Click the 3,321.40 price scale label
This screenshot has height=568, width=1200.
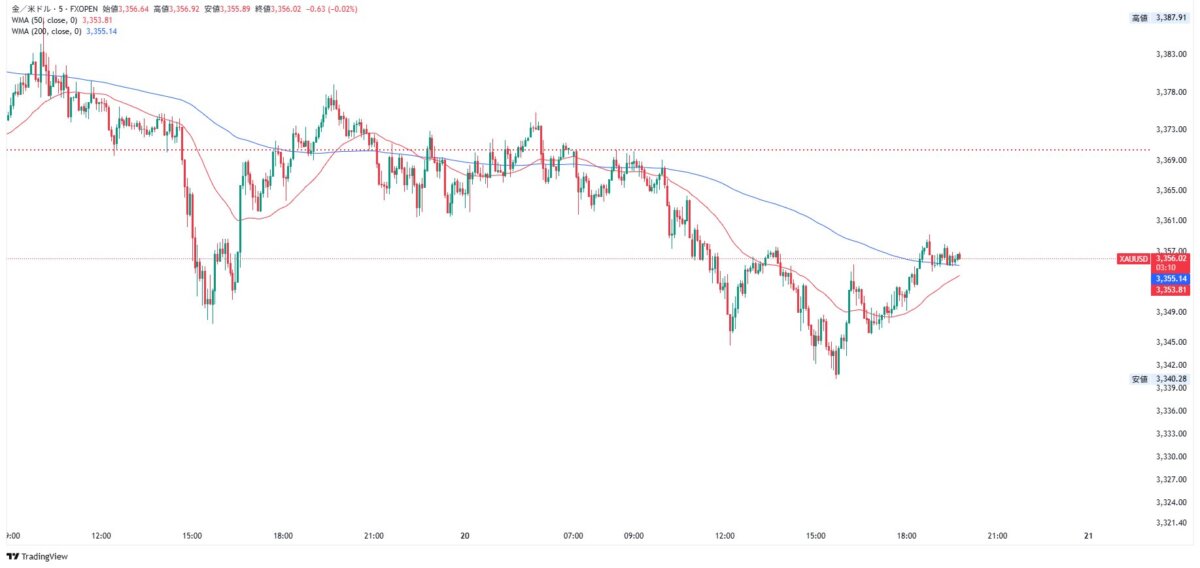click(x=1169, y=522)
